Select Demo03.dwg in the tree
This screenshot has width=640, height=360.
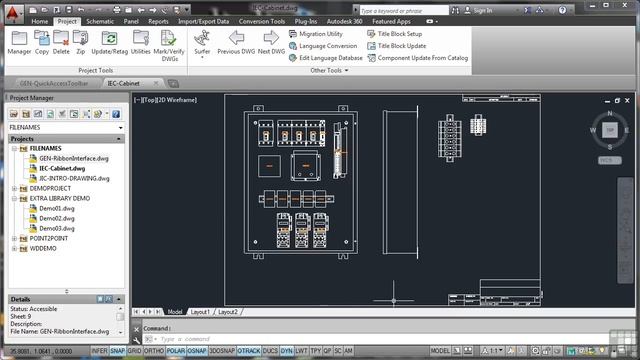tap(57, 229)
